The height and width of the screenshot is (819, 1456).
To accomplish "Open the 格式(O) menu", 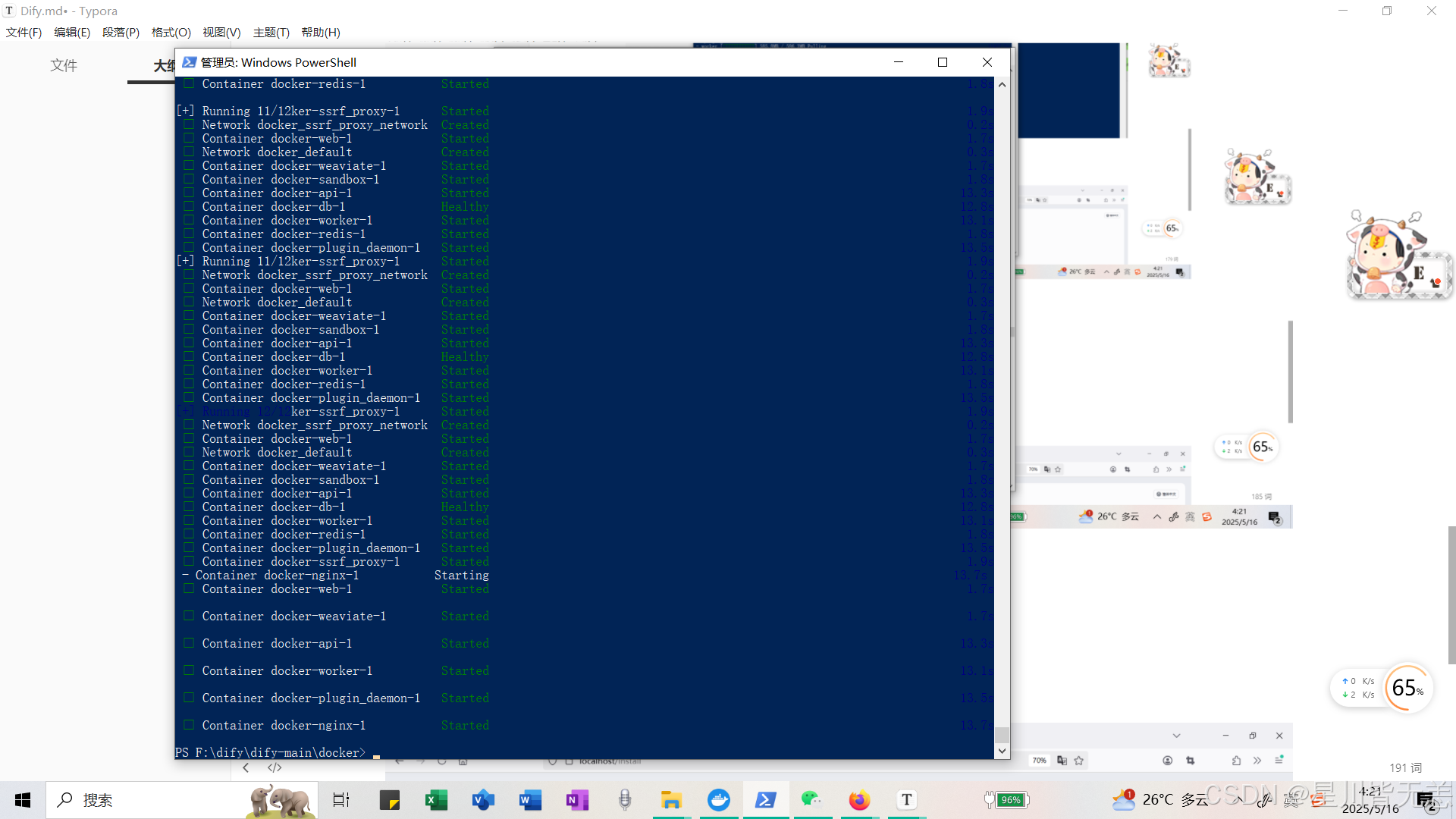I will tap(171, 33).
